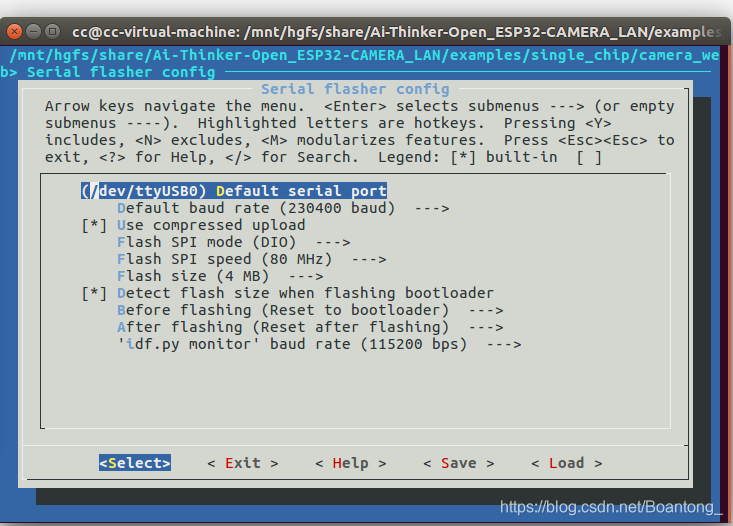Minimize the terminal window
Image resolution: width=733 pixels, height=526 pixels.
coord(34,31)
